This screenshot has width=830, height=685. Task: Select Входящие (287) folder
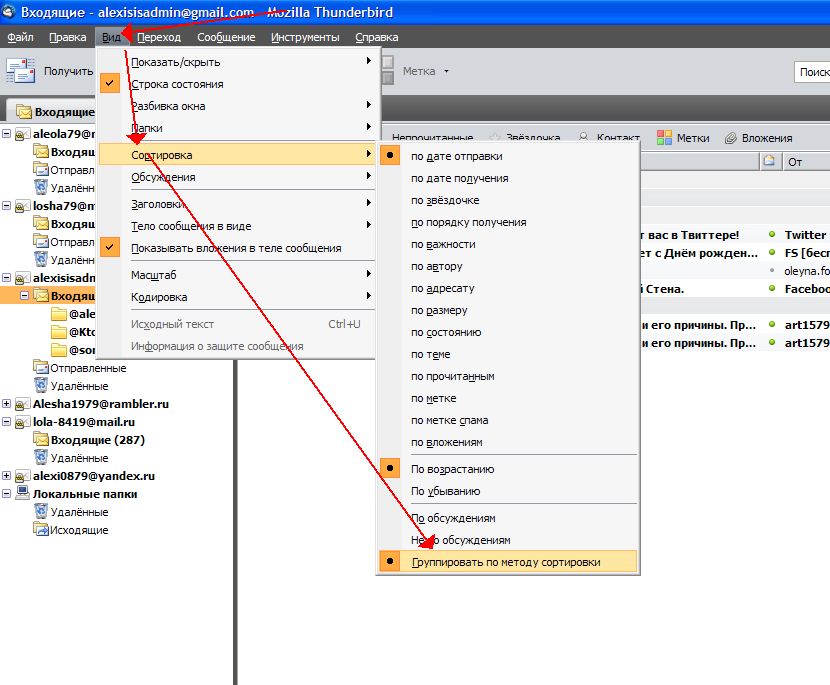click(x=97, y=439)
